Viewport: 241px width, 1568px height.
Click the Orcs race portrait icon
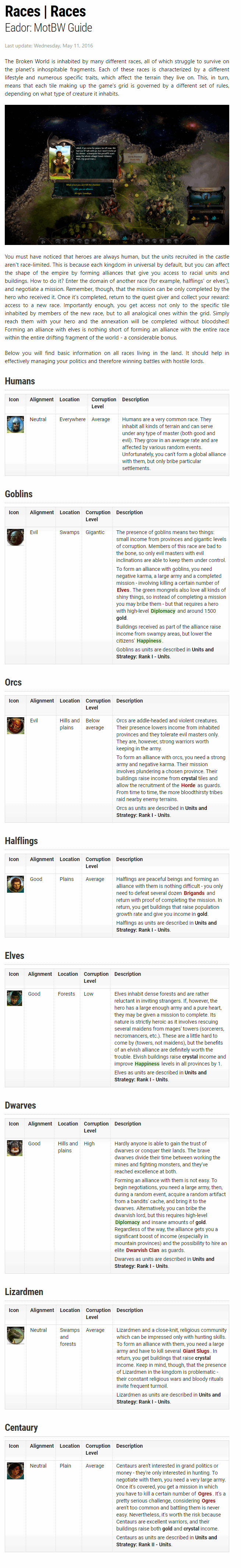point(15,725)
